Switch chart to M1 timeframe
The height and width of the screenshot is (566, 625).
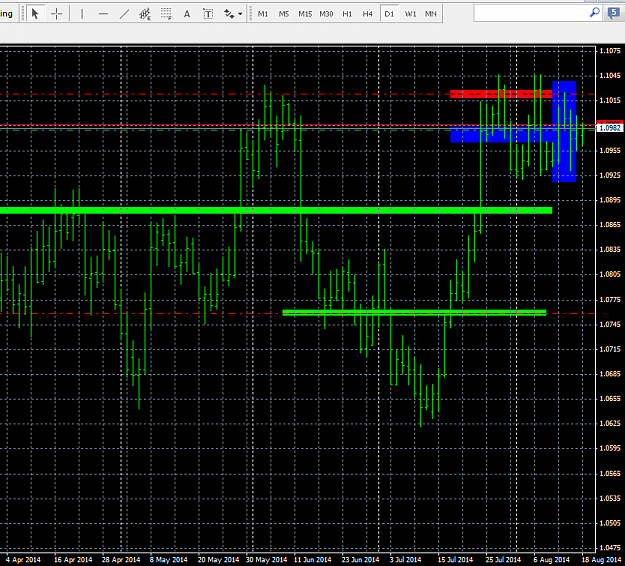(263, 14)
